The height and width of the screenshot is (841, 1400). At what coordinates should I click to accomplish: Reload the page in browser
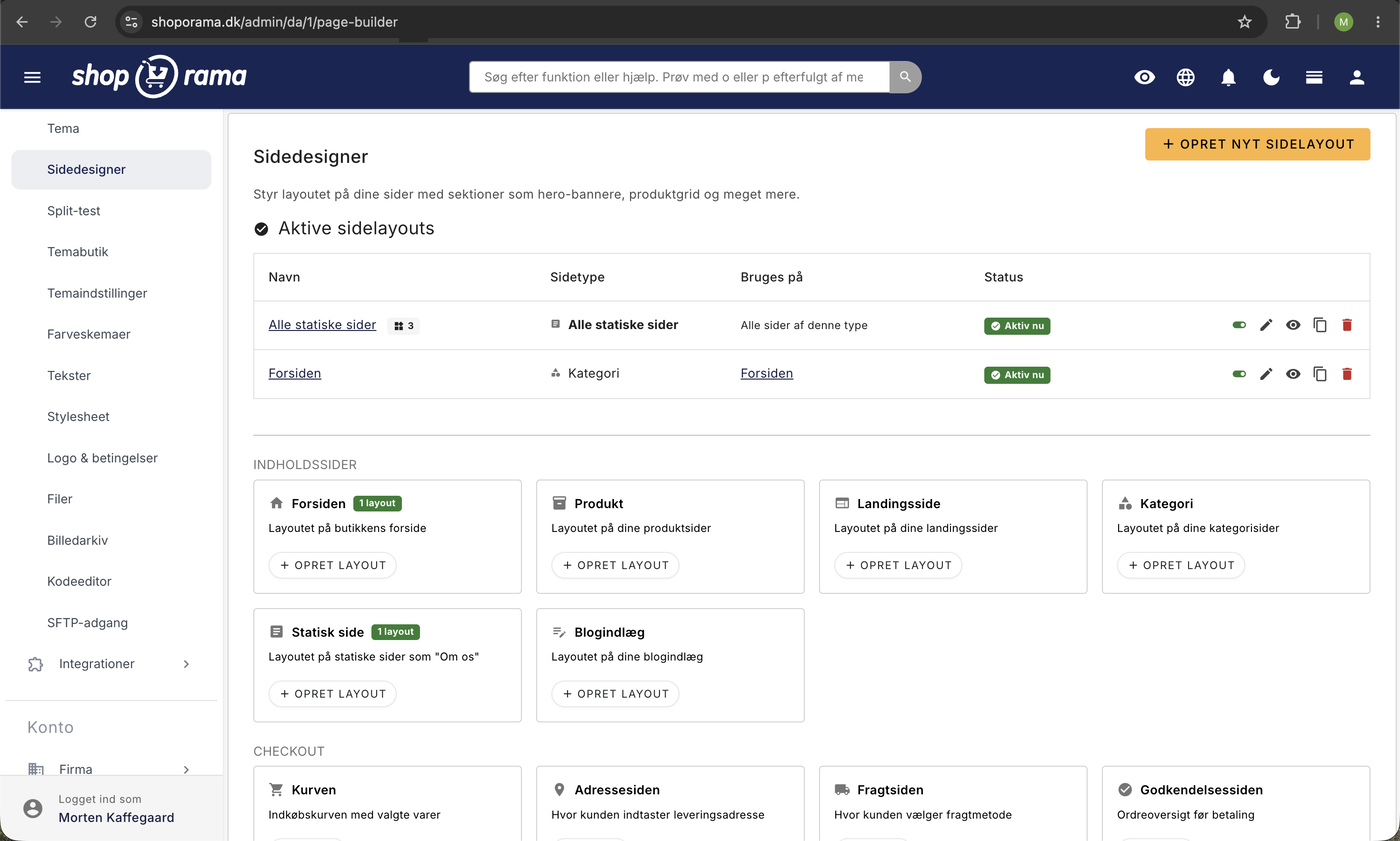91,21
